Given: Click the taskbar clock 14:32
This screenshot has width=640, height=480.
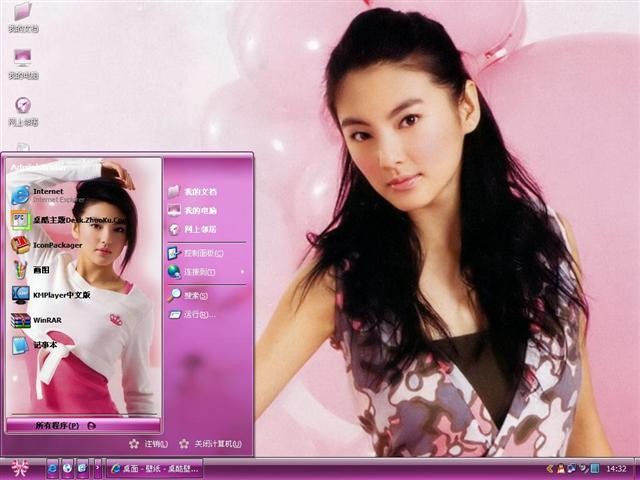Looking at the screenshot, I should [x=616, y=469].
